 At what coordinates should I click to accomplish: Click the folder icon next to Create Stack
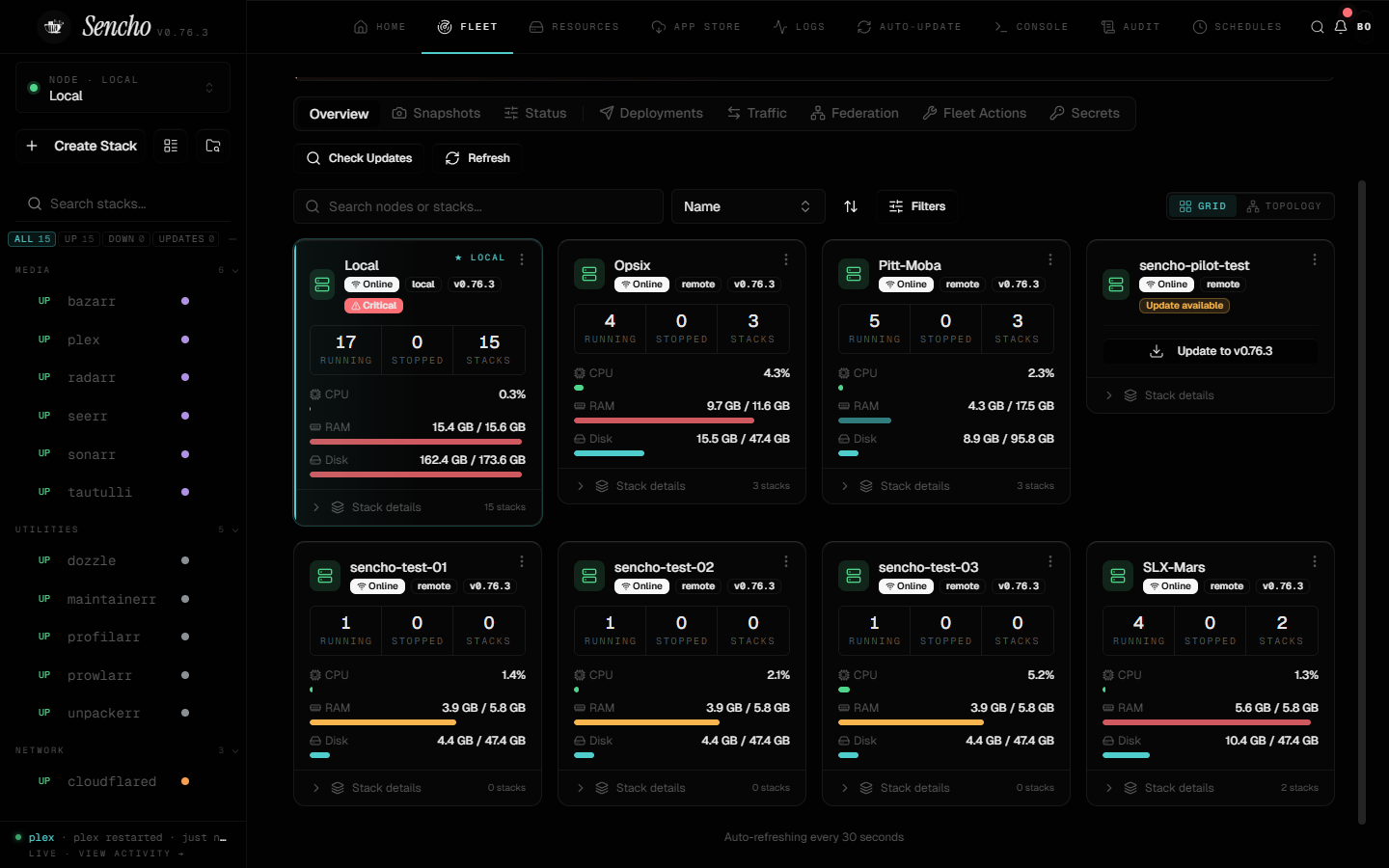point(213,146)
